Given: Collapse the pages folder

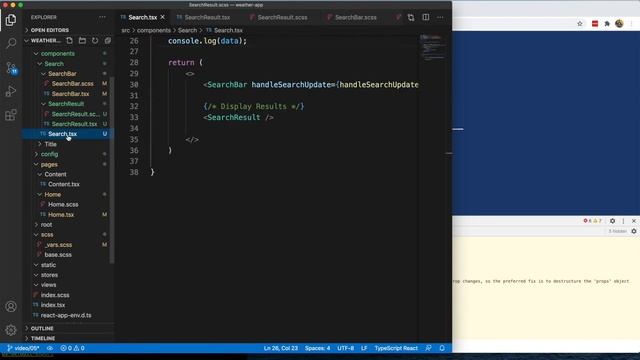Looking at the screenshot, I should (x=49, y=164).
